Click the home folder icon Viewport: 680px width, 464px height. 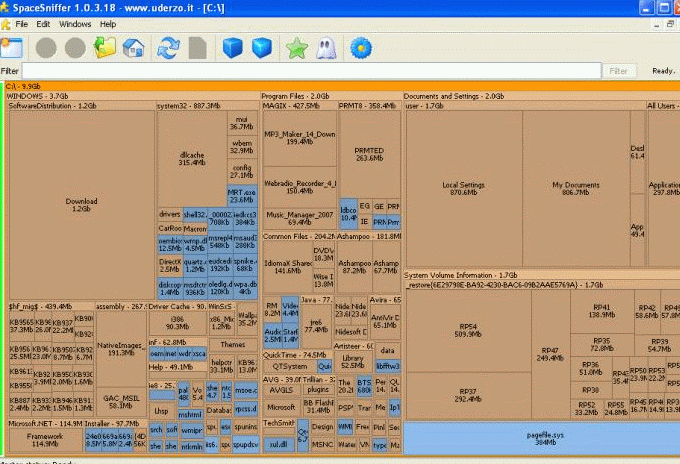133,47
